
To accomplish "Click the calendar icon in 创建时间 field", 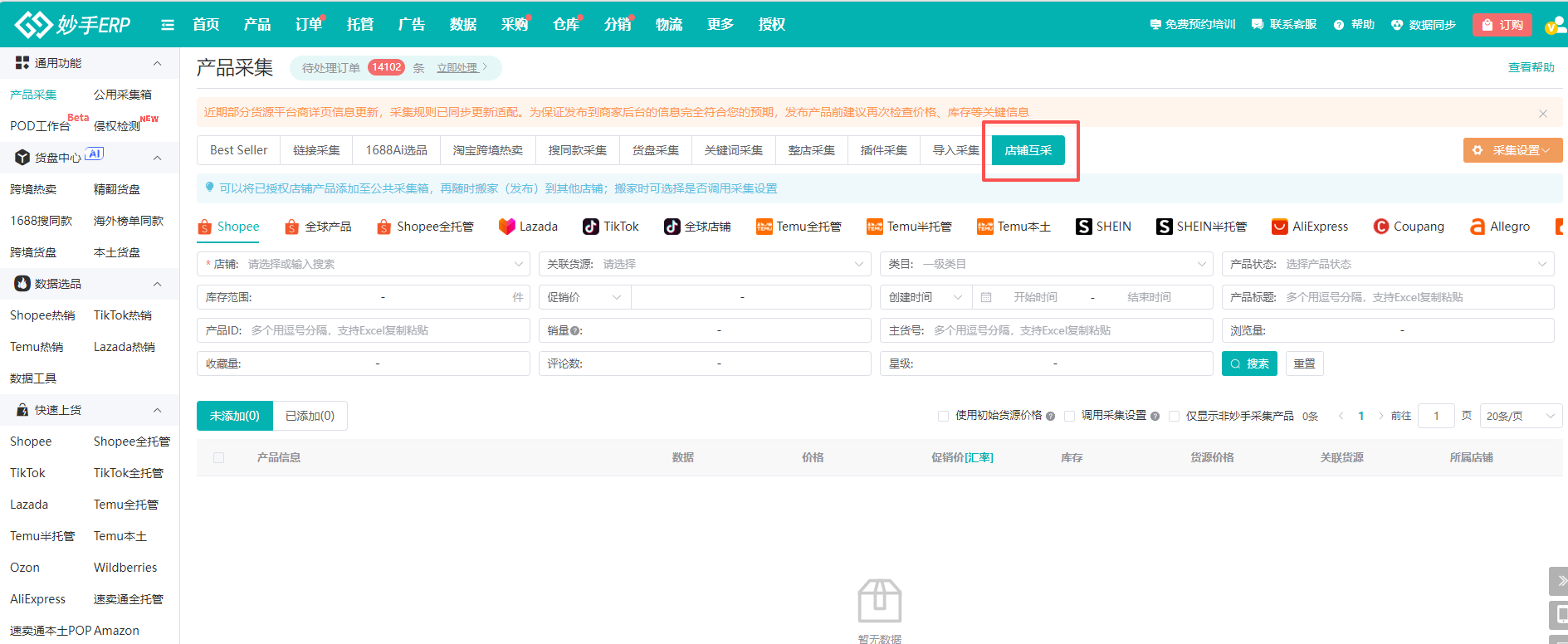I will (986, 297).
